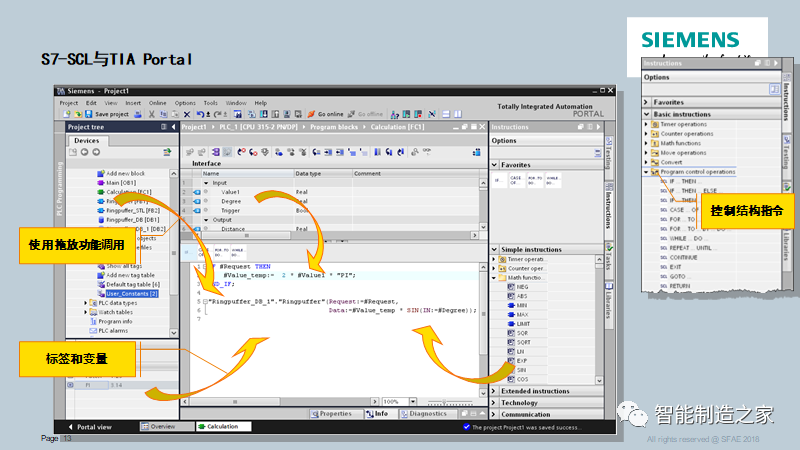The image size is (800, 450).
Task: Click the rightmost icon in Project tree toolbar
Action: 167,152
